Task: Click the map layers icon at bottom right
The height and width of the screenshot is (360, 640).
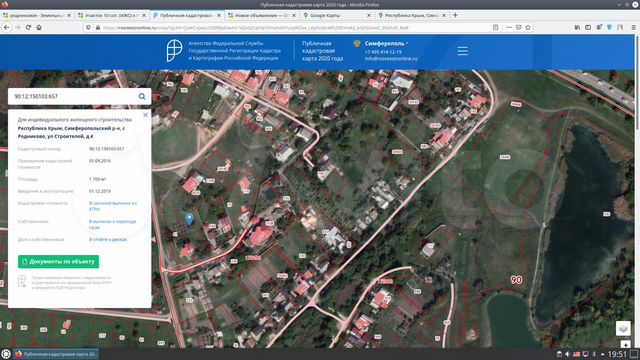Action: pyautogui.click(x=623, y=328)
